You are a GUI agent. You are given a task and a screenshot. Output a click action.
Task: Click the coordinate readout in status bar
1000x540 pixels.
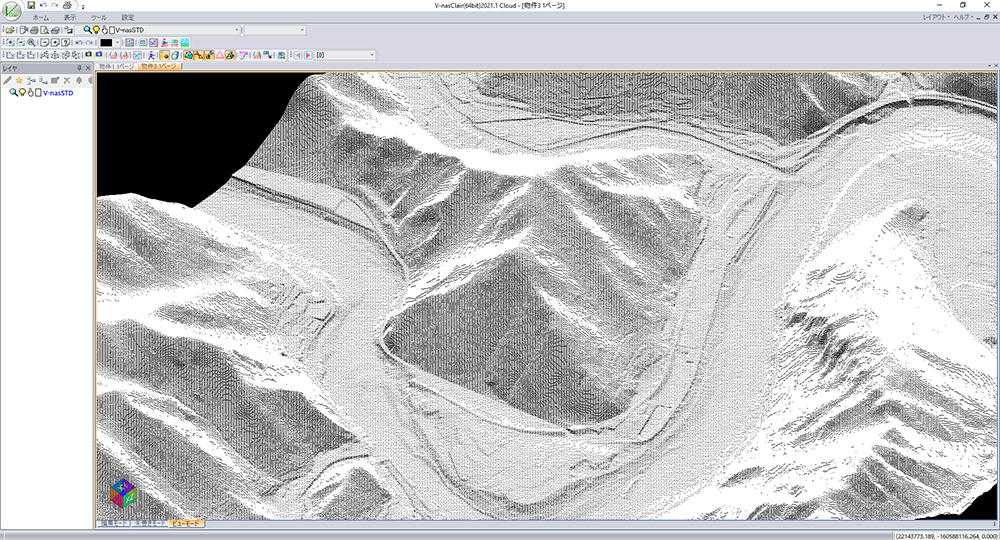[x=946, y=536]
